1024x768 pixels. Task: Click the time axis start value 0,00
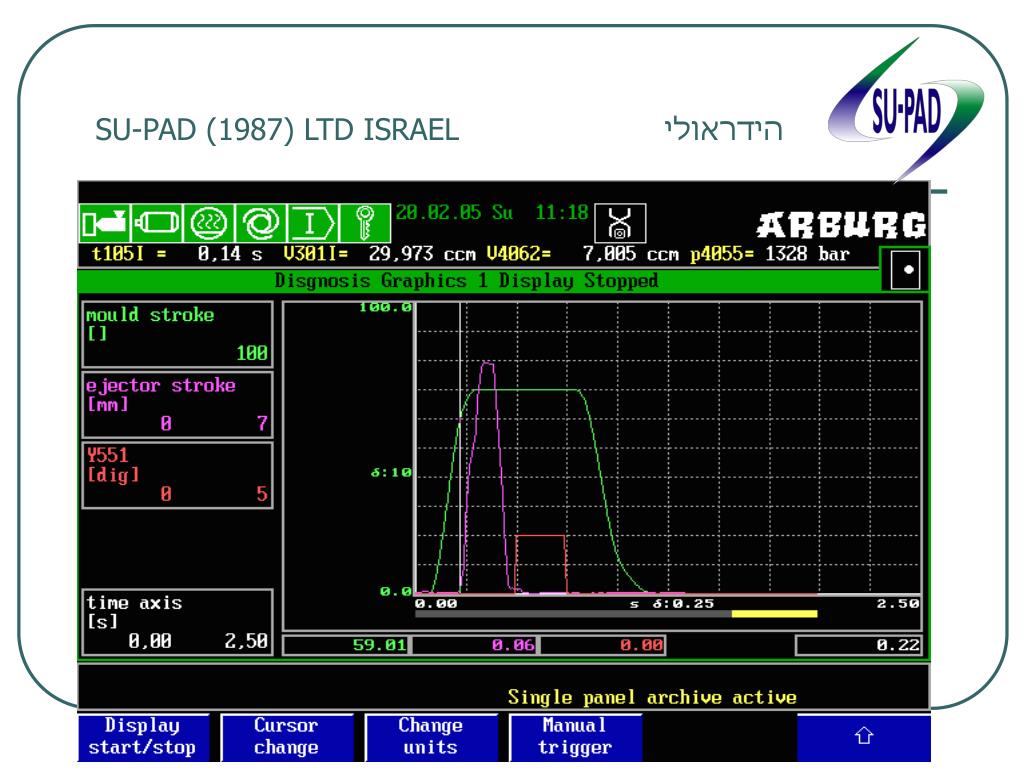(150, 642)
